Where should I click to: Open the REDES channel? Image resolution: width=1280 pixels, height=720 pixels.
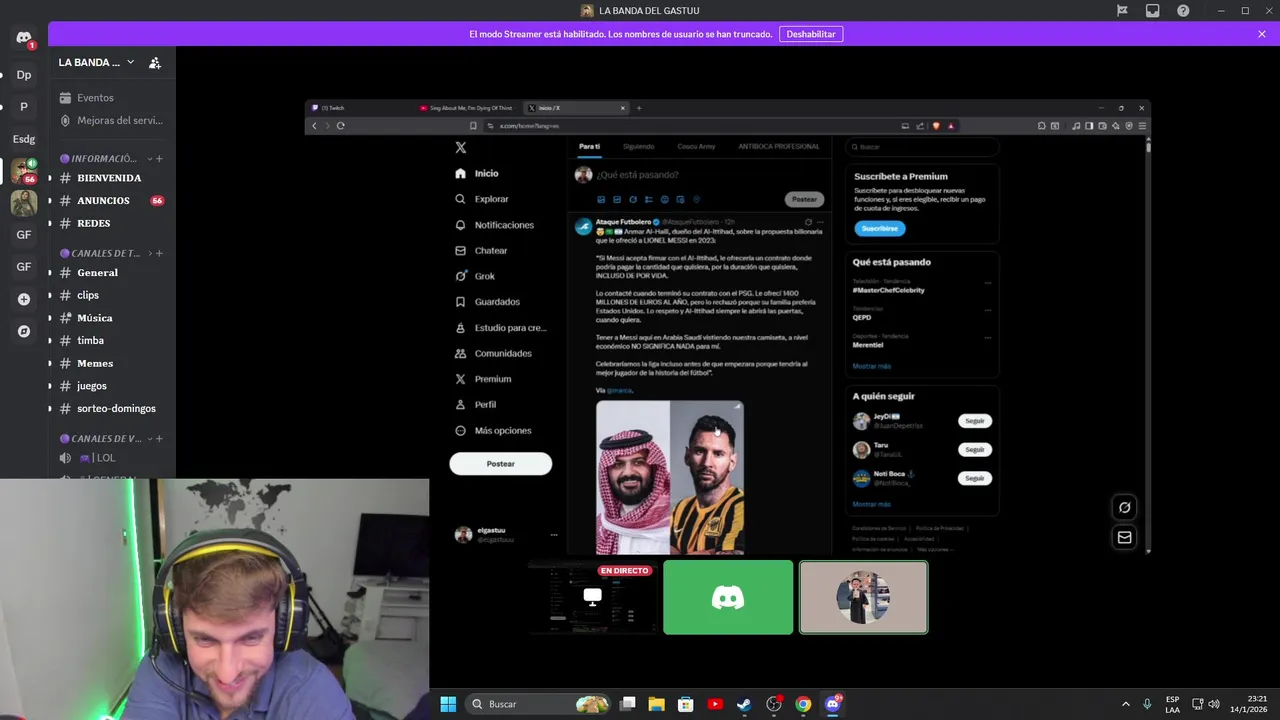111,223
